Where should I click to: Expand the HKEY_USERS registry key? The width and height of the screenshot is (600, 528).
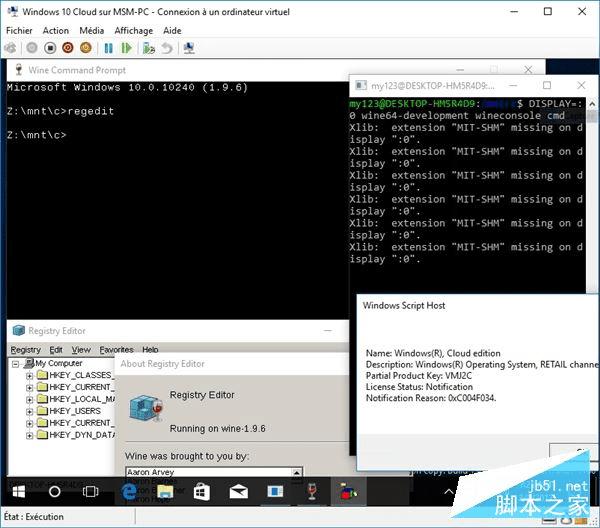click(x=29, y=412)
